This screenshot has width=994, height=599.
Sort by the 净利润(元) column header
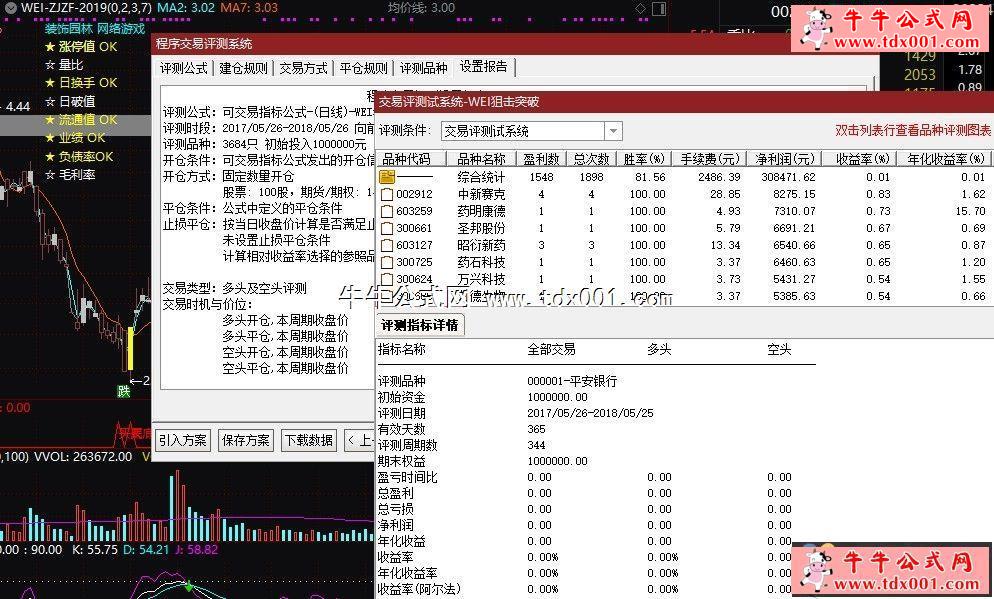click(785, 159)
